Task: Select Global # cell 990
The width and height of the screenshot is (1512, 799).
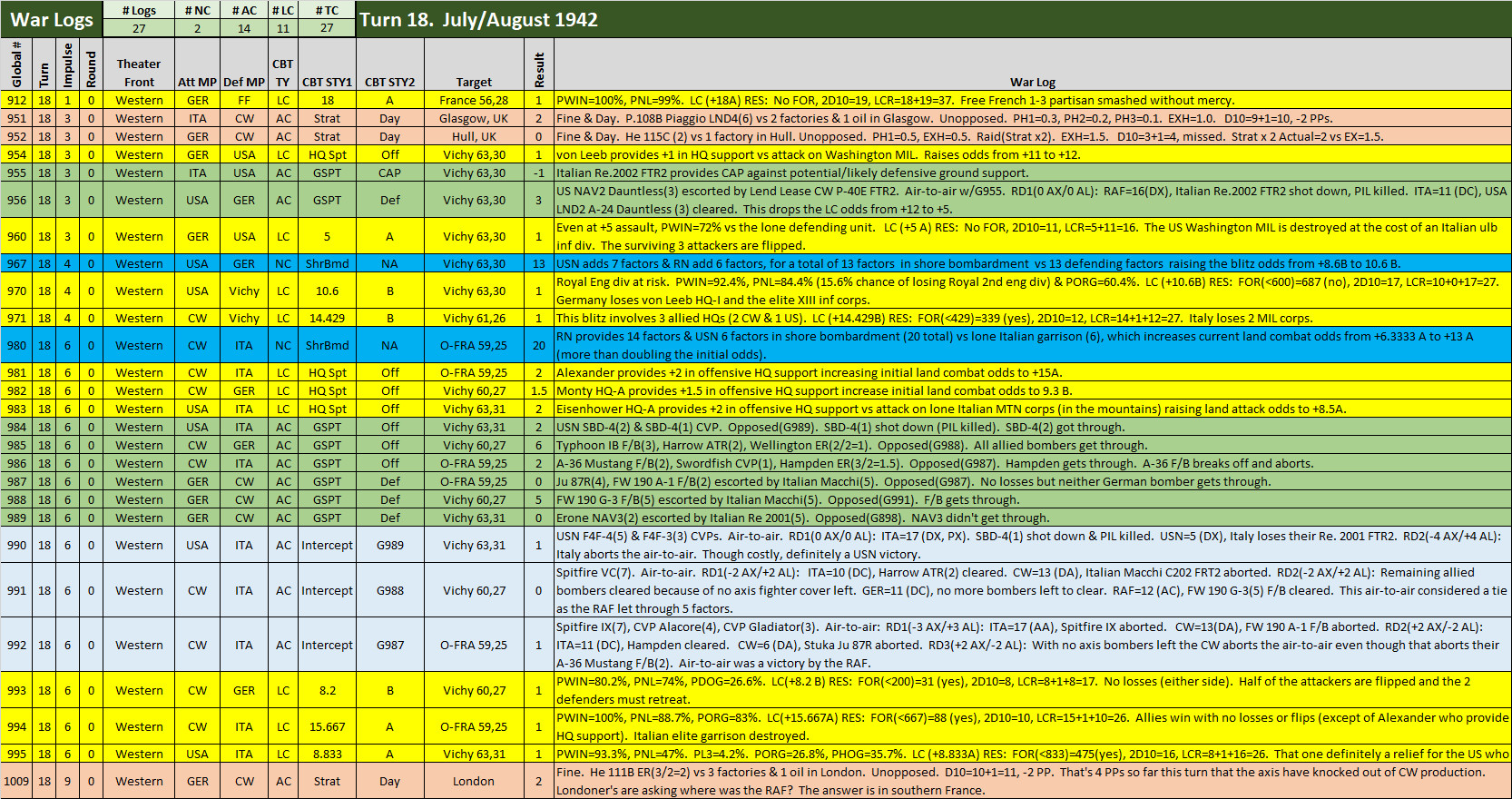Action: click(x=16, y=545)
